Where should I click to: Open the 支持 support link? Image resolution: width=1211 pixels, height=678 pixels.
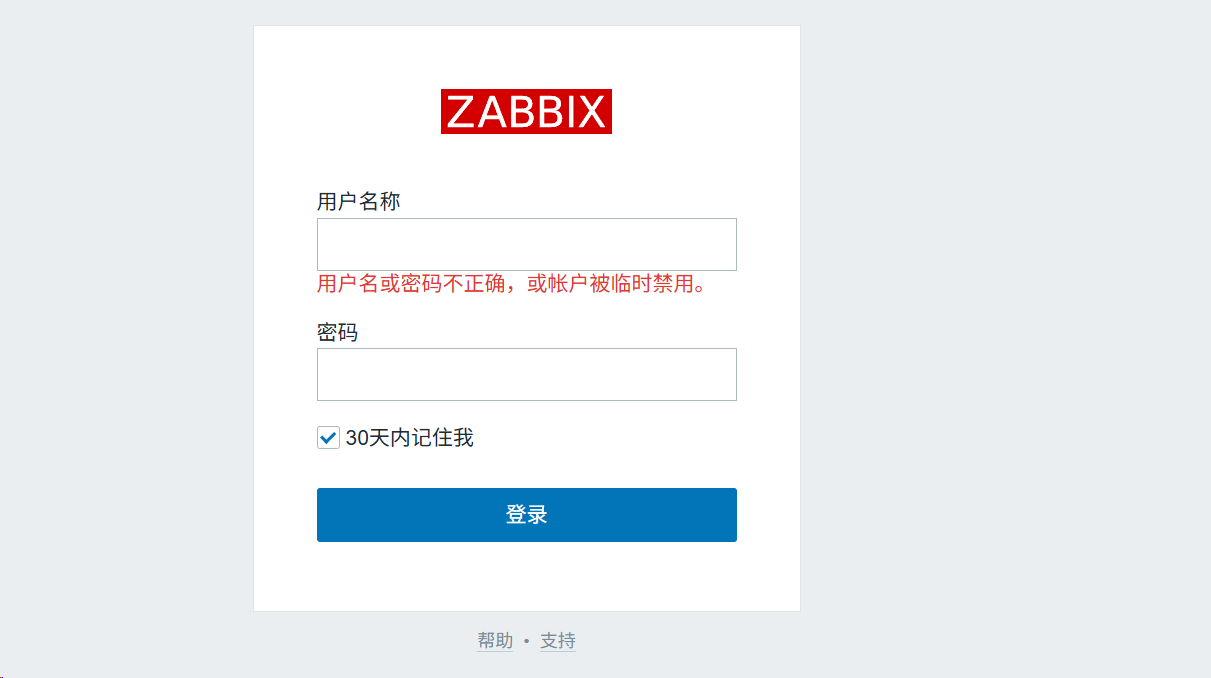click(x=558, y=641)
